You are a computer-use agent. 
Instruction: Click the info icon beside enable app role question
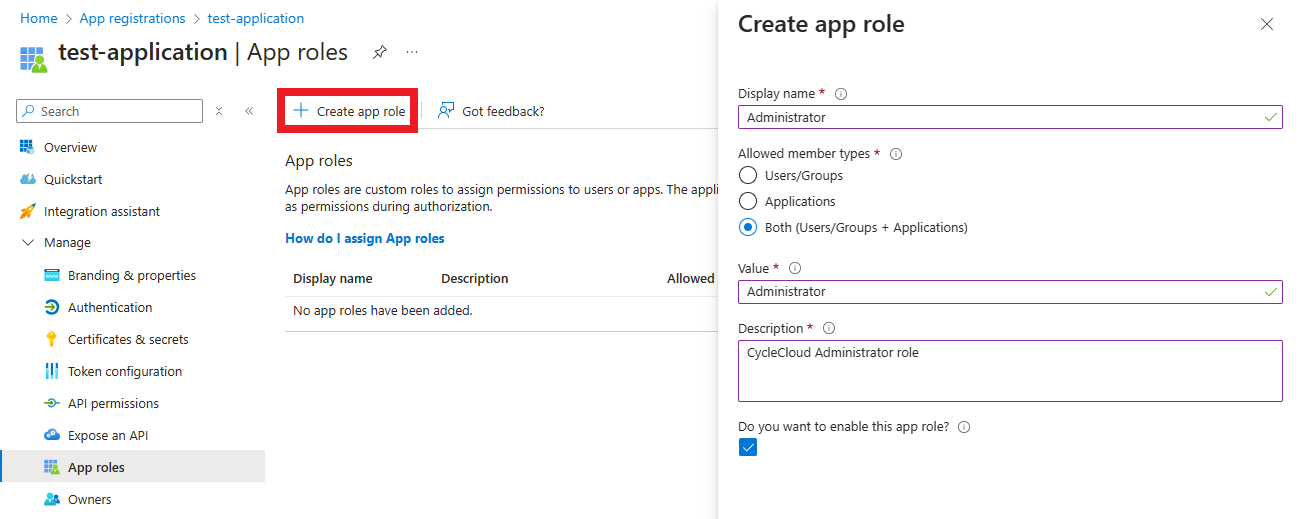(x=964, y=427)
